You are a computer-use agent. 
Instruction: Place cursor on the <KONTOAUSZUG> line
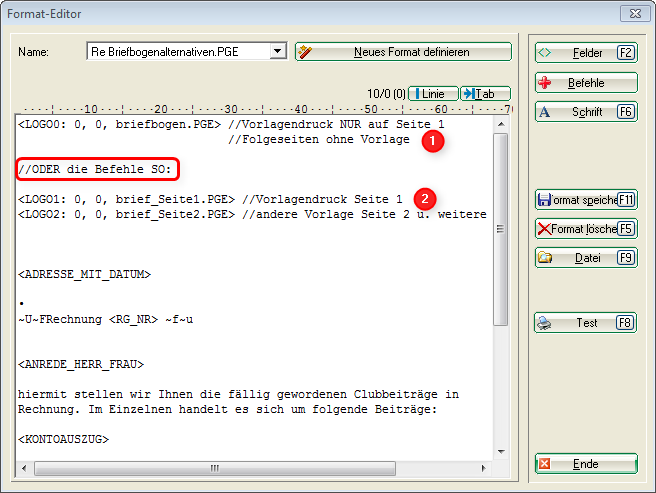click(63, 439)
